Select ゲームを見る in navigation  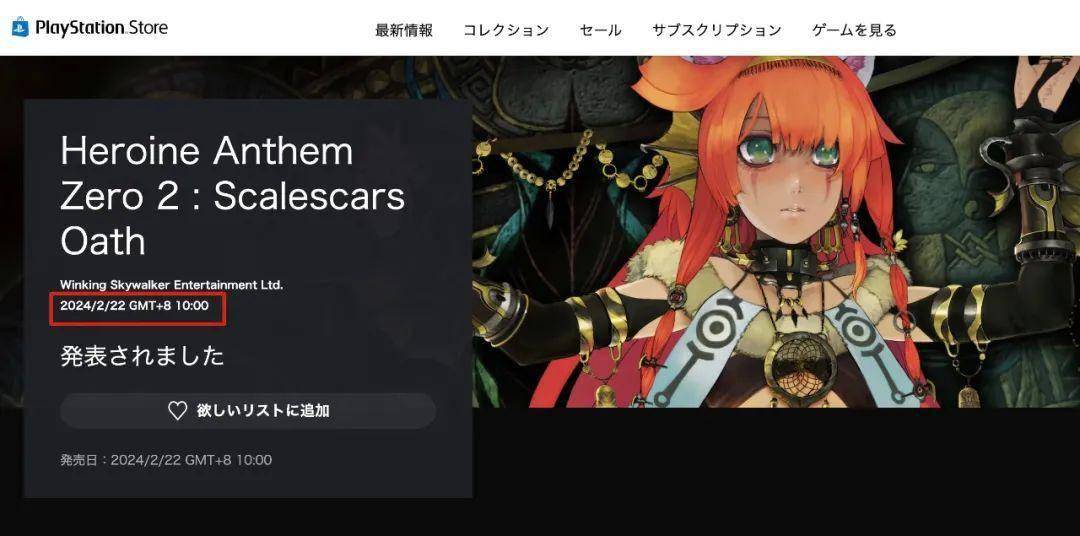(854, 30)
